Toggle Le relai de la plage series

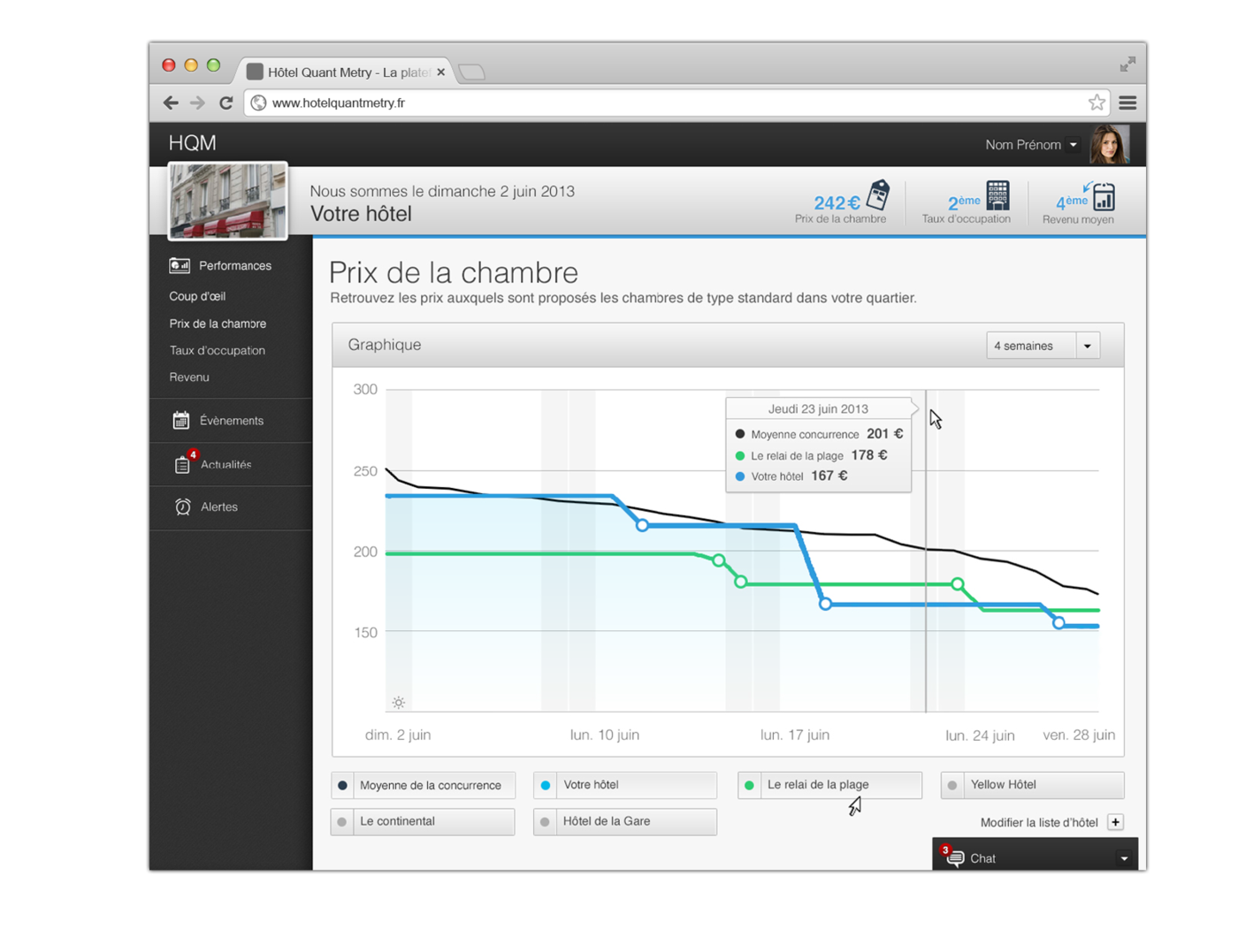[x=829, y=785]
